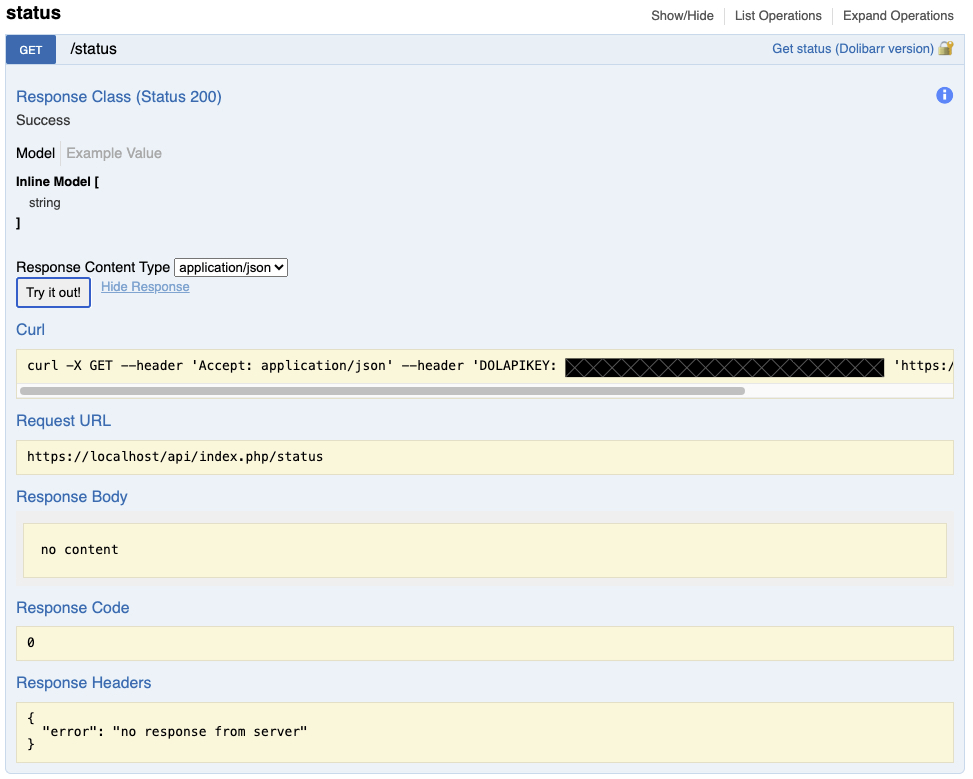Switch to the Example Value tab
Image resolution: width=973 pixels, height=779 pixels.
pos(114,153)
